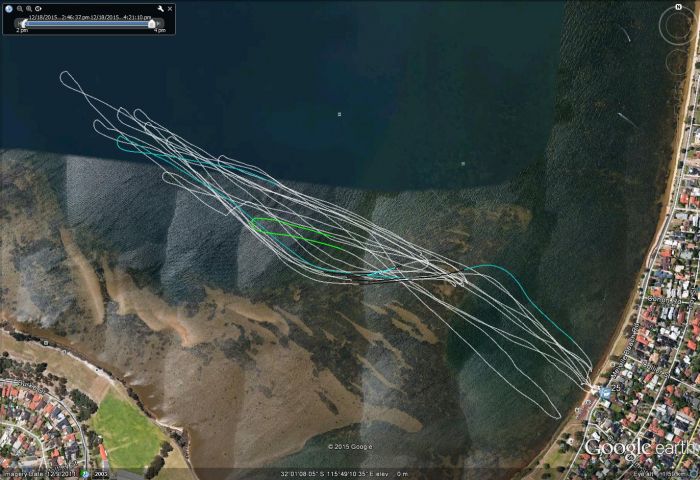Click the icon right of the zoom-in magnifier
This screenshot has width=700, height=480.
pyautogui.click(x=39, y=8)
